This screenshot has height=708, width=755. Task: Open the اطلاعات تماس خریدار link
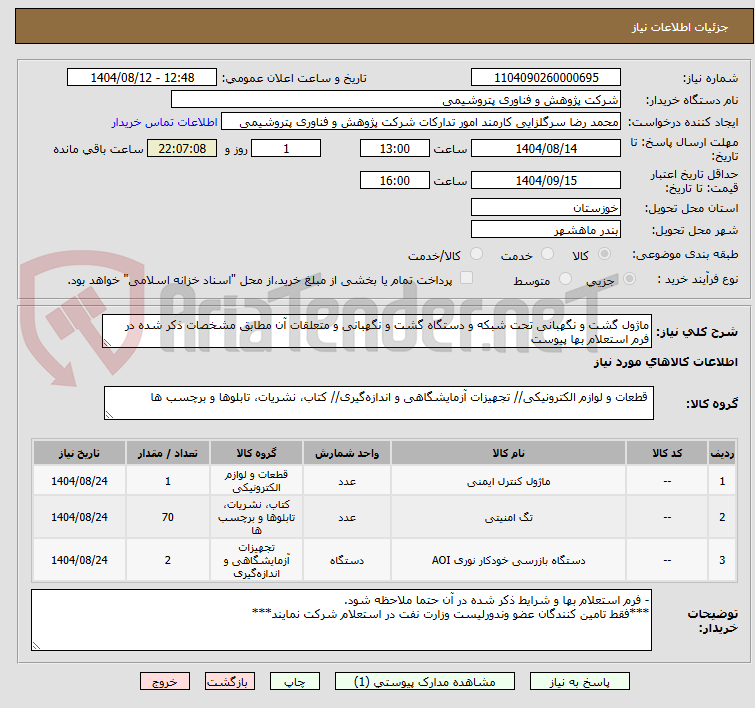click(157, 122)
